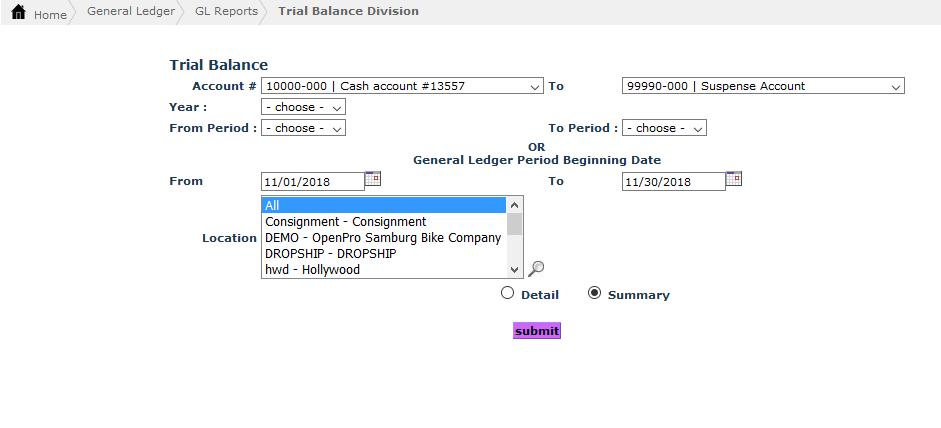Open the Year choose dropdown
This screenshot has height=428, width=941.
tap(303, 107)
